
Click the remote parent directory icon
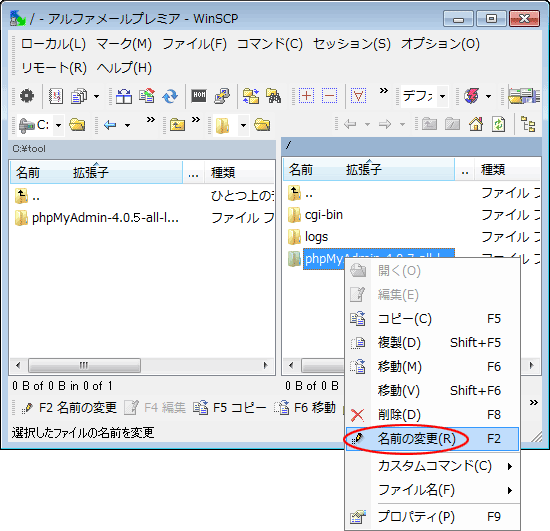[x=429, y=124]
